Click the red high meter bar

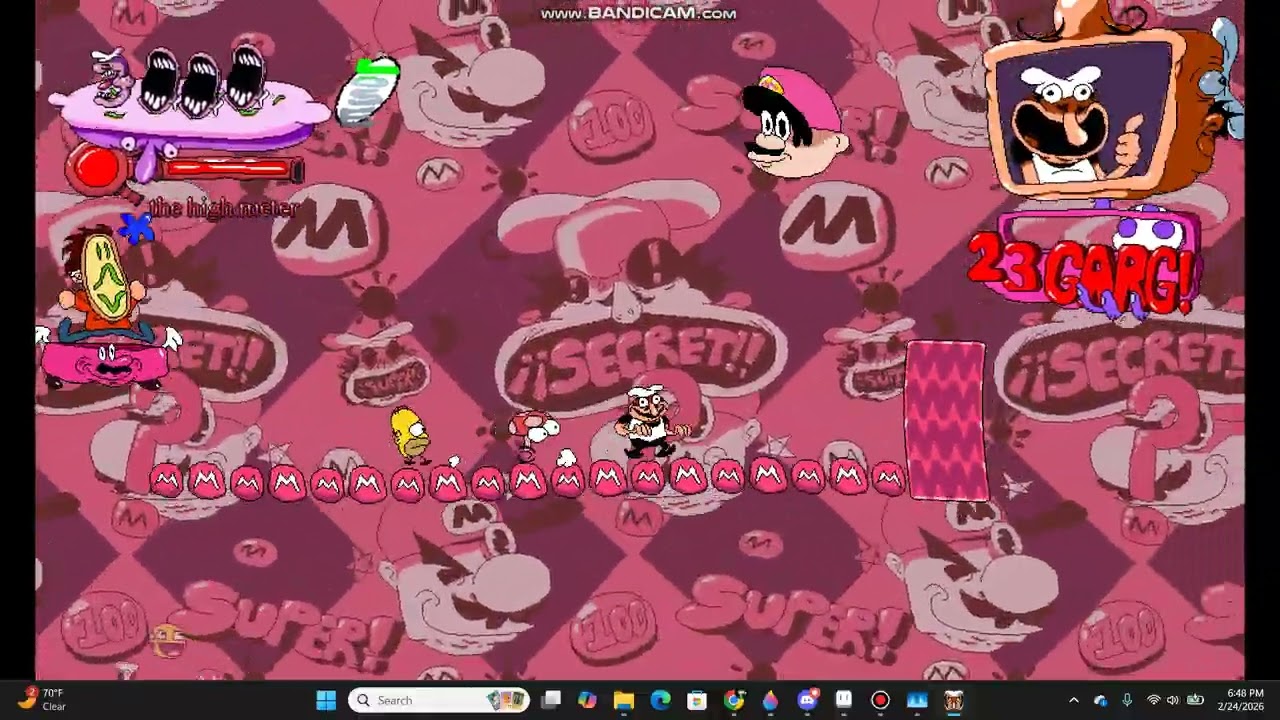[230, 170]
